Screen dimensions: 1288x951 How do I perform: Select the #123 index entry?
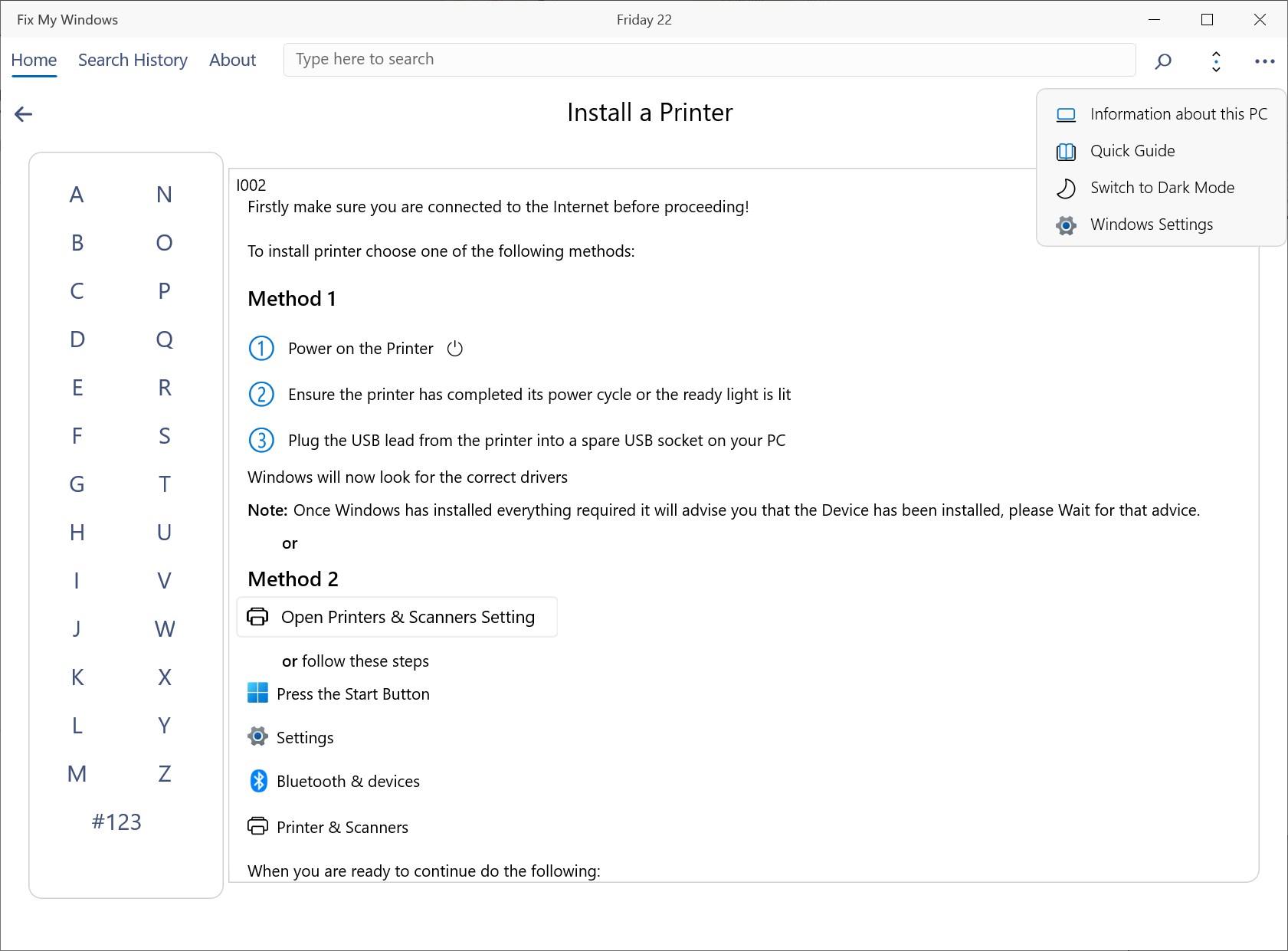tap(116, 821)
